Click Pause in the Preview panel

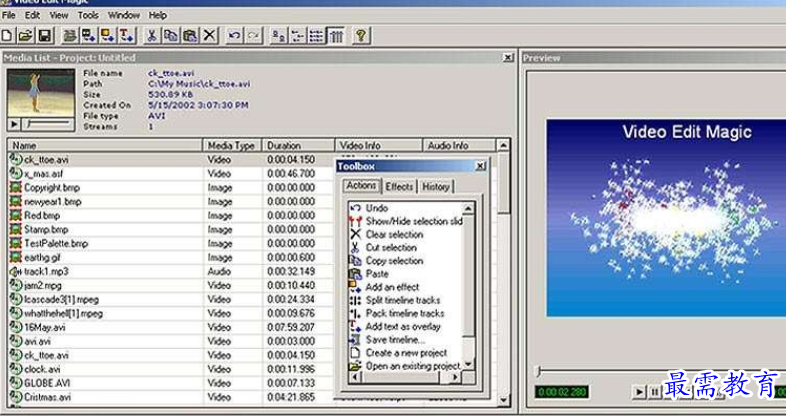[654, 392]
